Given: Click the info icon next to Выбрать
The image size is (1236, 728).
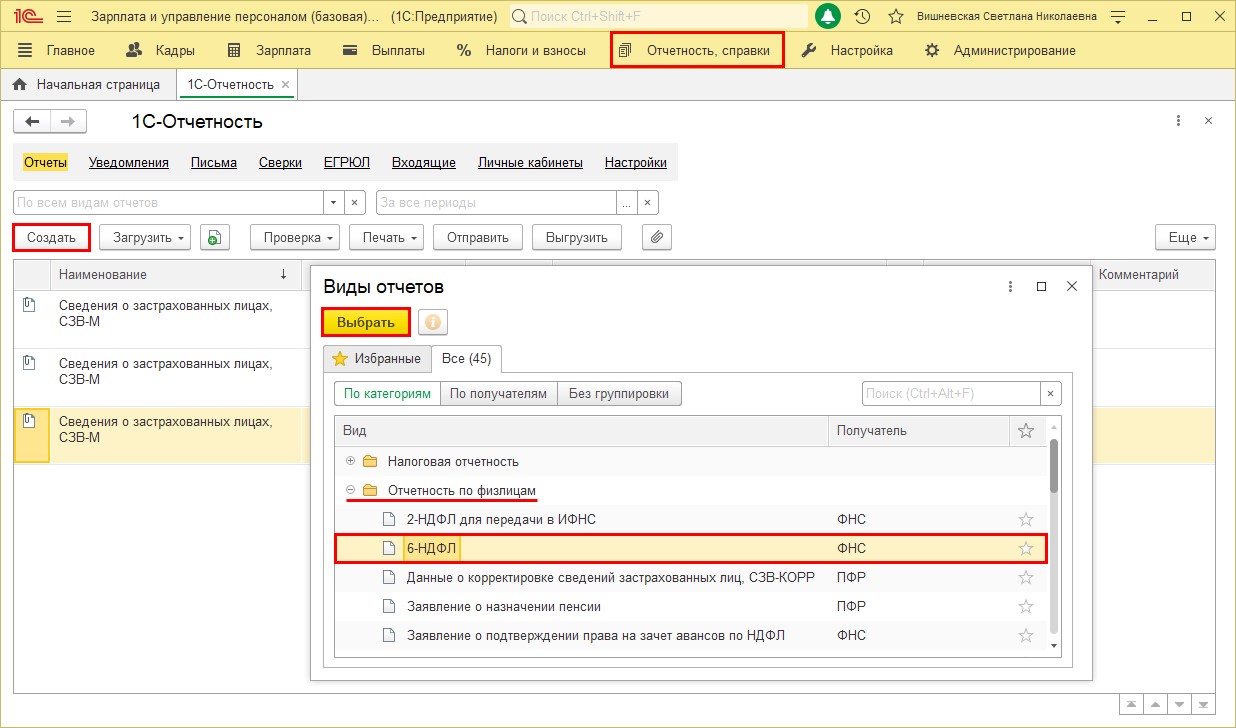Looking at the screenshot, I should pyautogui.click(x=433, y=322).
